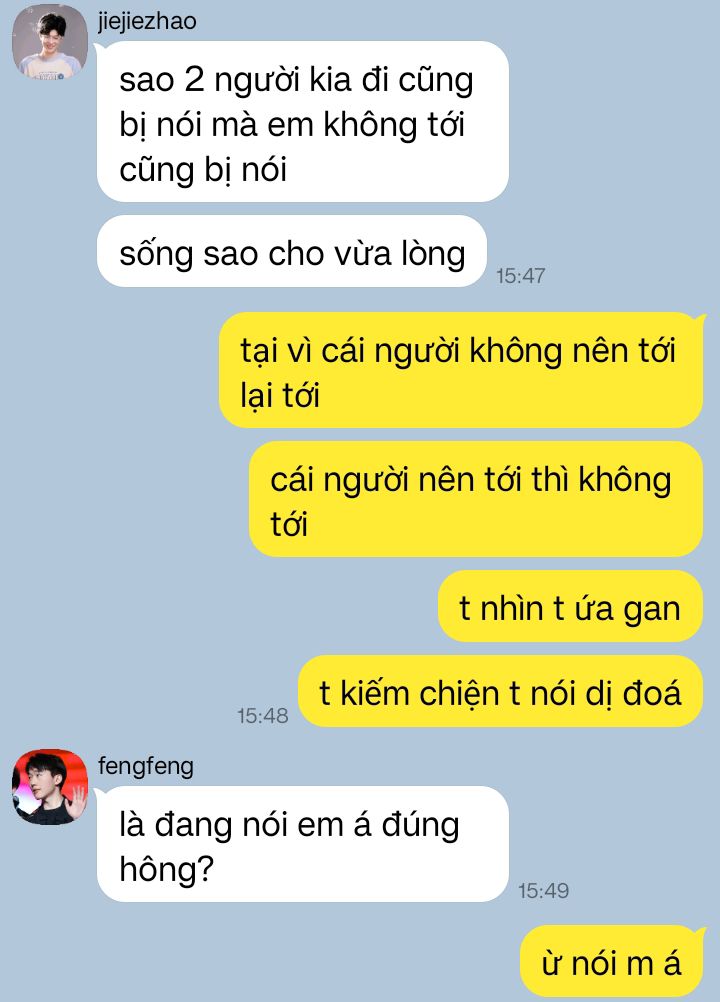Tap the fengfeng username label
The image size is (720, 1002).
coord(146,766)
